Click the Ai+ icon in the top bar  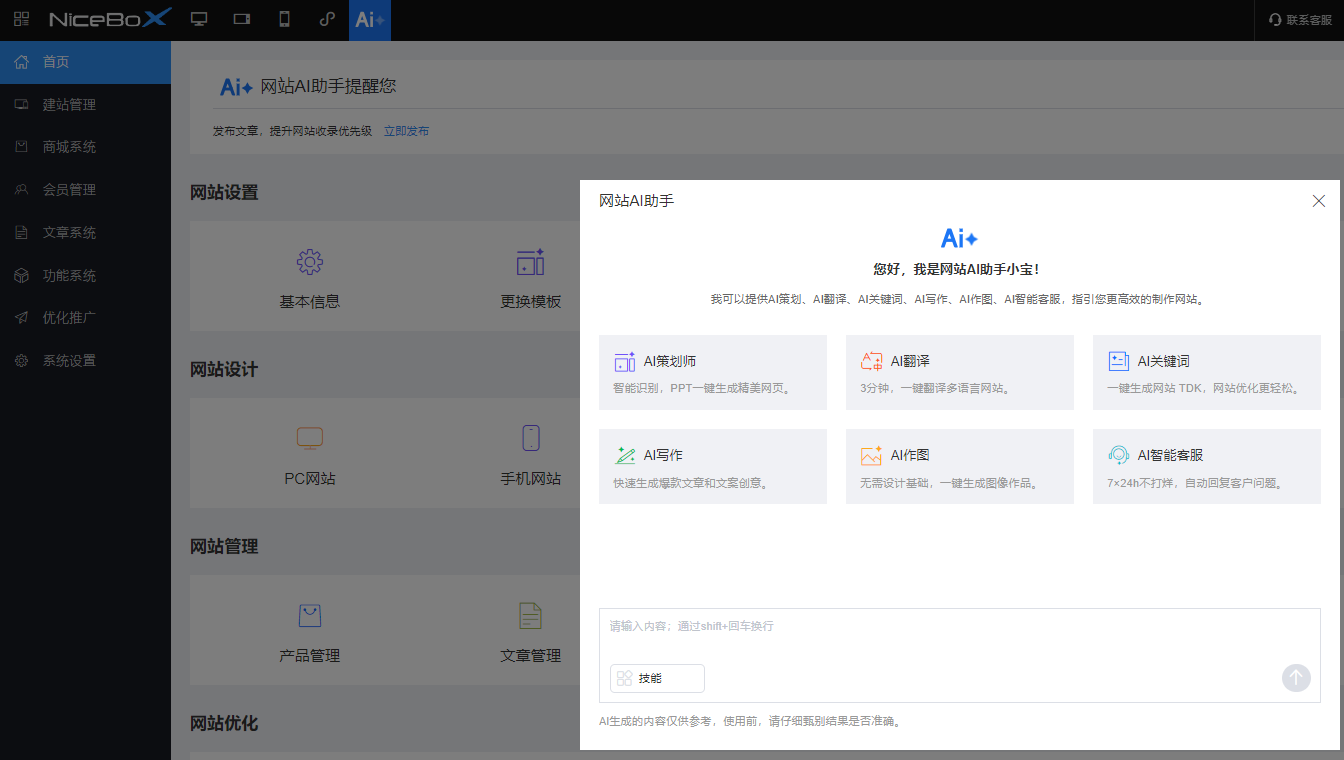369,20
